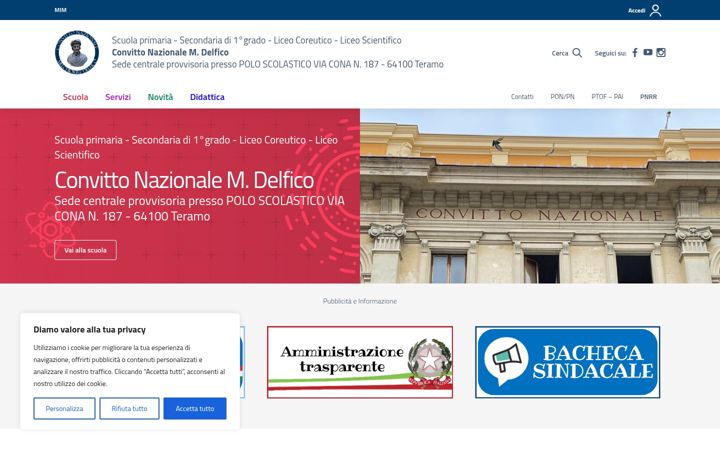Viewport: 720px width, 450px height.
Task: Open the PON/PN link
Action: tap(562, 96)
